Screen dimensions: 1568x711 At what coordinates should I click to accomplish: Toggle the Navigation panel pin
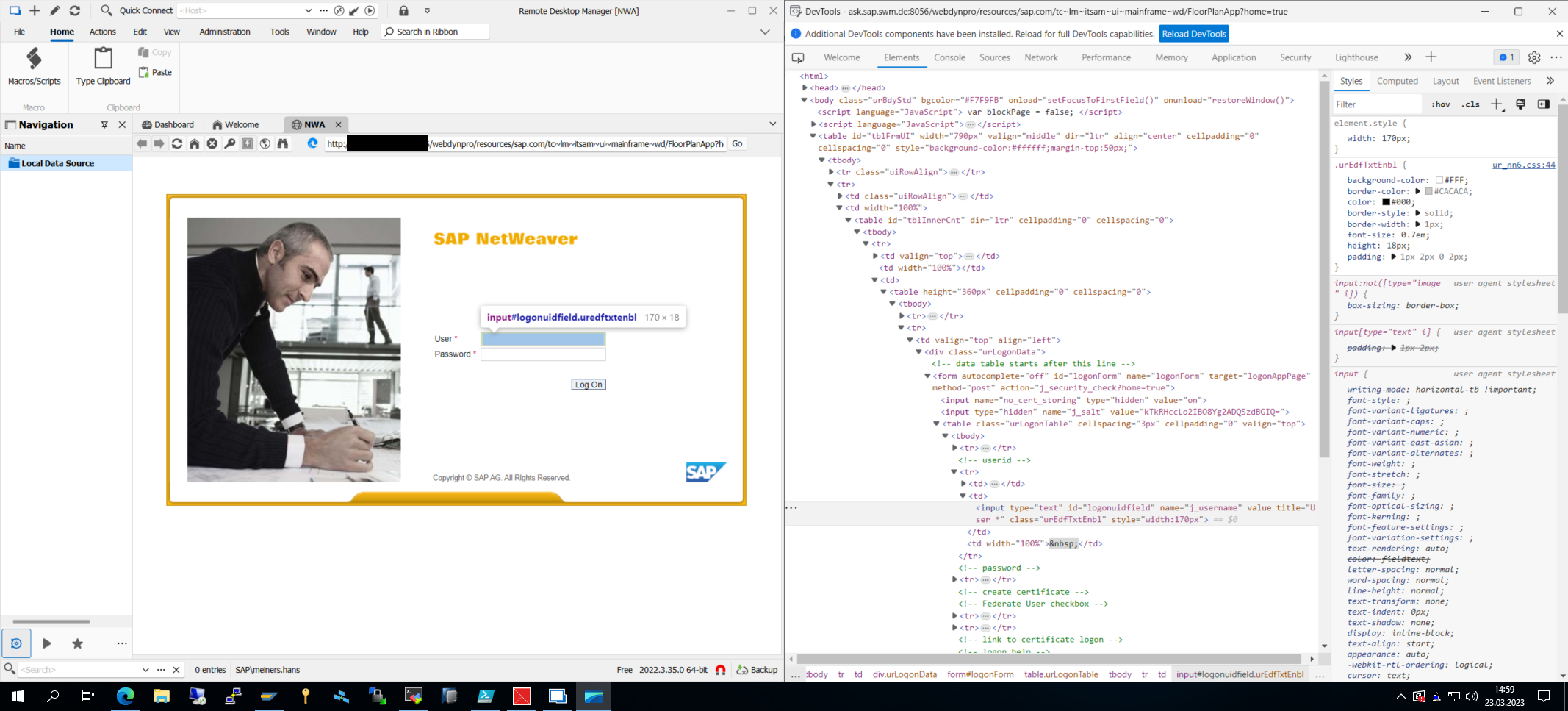click(x=104, y=125)
